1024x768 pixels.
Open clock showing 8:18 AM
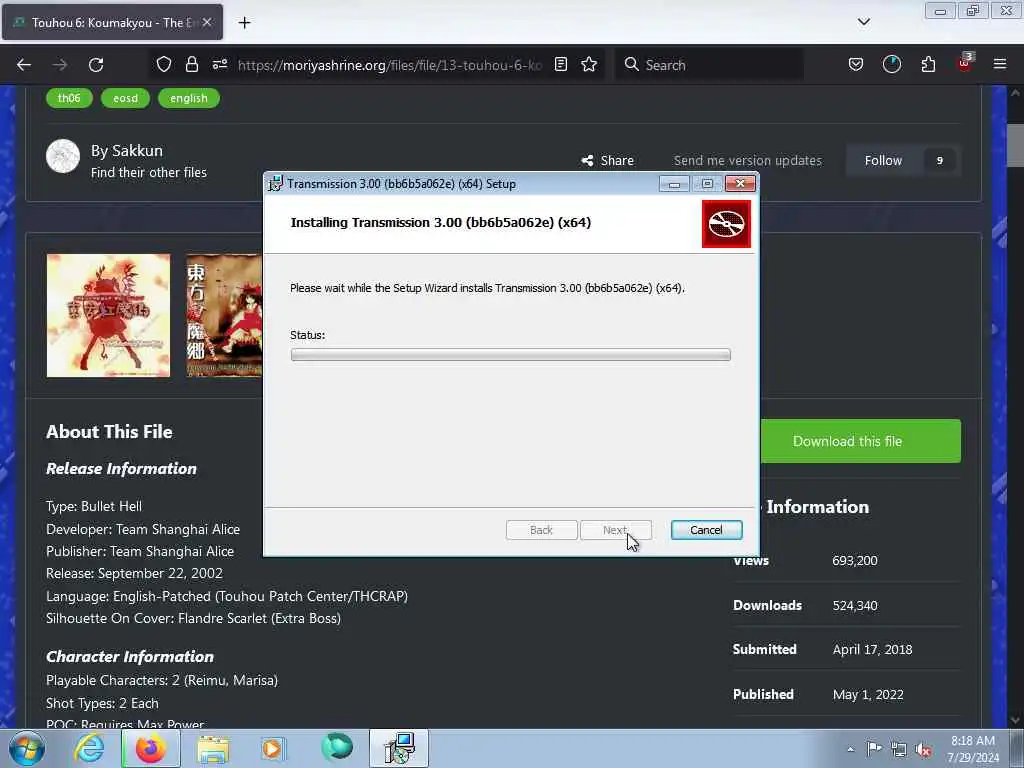click(973, 749)
